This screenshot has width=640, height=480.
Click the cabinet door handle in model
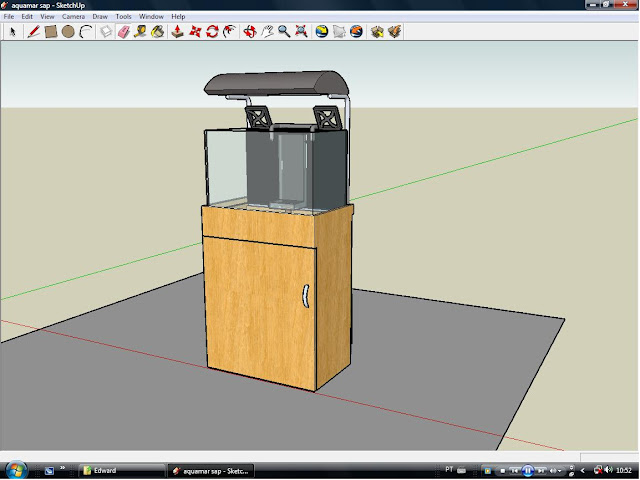[x=305, y=296]
